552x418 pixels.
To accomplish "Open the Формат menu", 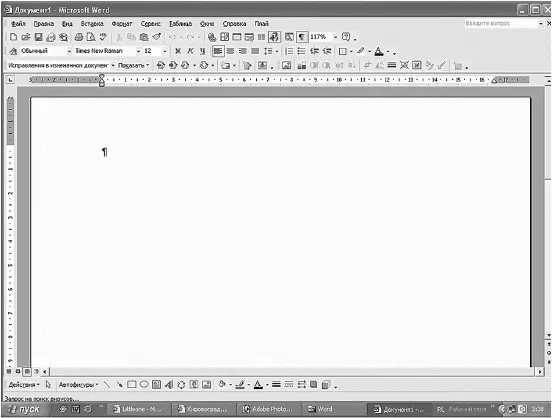I will [122, 24].
